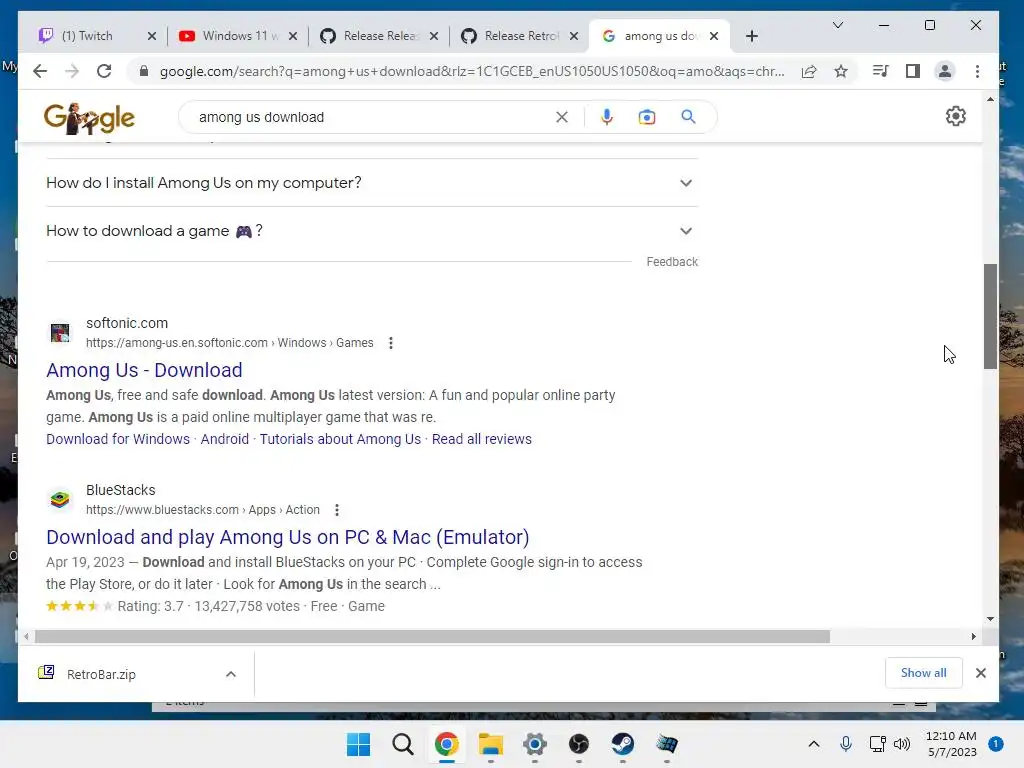Focus the among us download search field

tap(372, 117)
